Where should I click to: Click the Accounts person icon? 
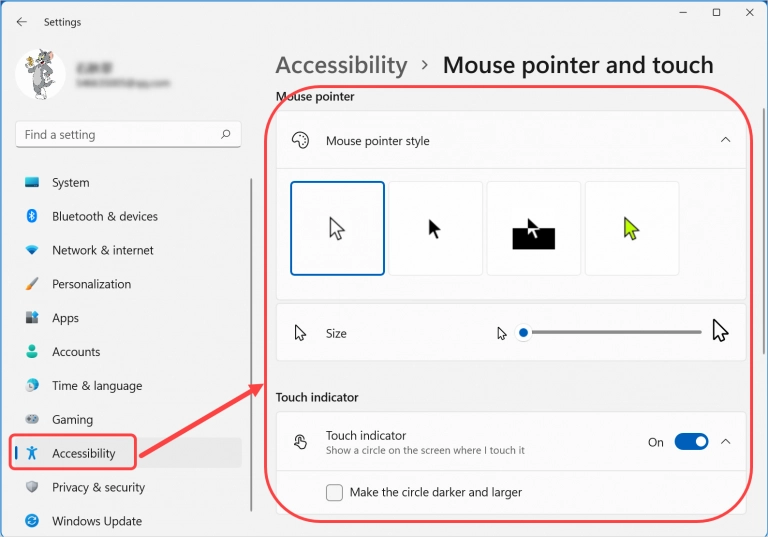(32, 351)
